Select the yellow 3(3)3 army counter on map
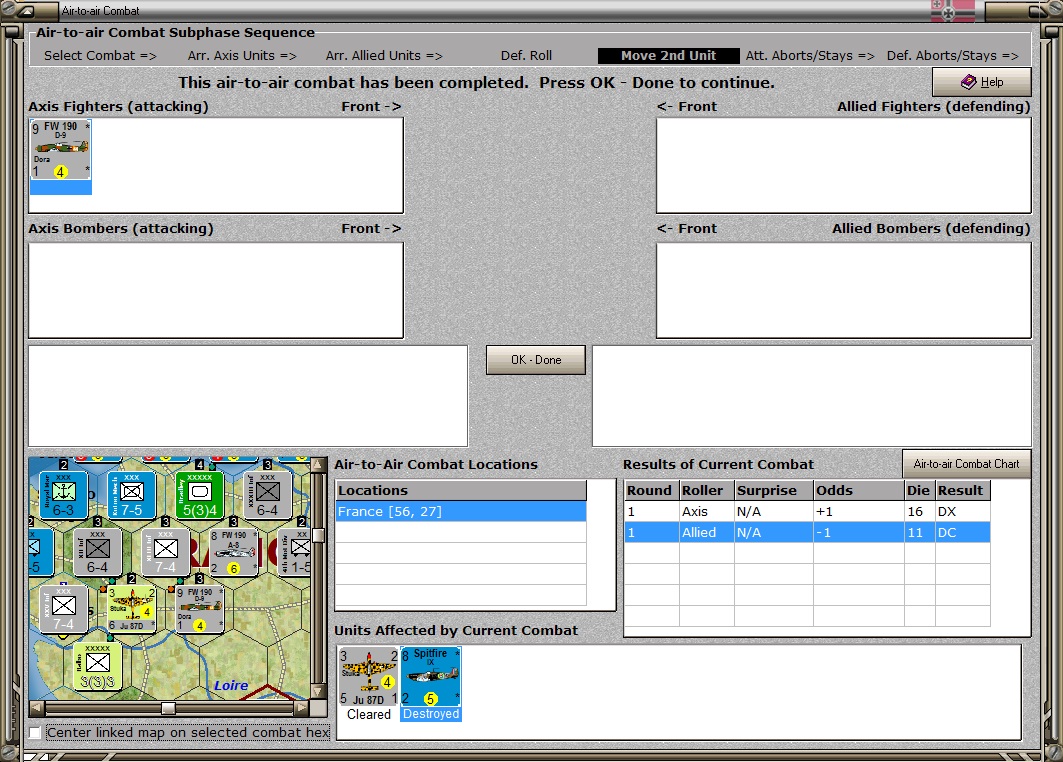 point(98,666)
